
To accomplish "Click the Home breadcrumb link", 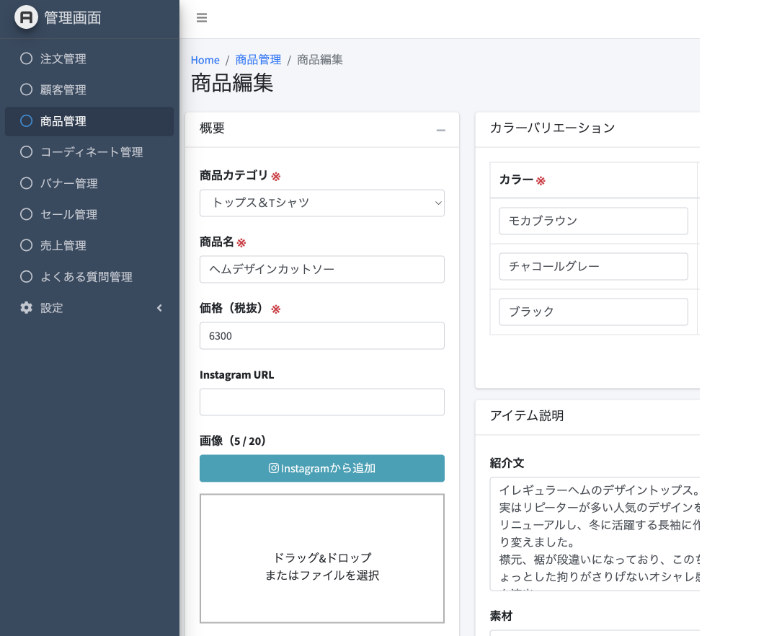I will tap(205, 60).
